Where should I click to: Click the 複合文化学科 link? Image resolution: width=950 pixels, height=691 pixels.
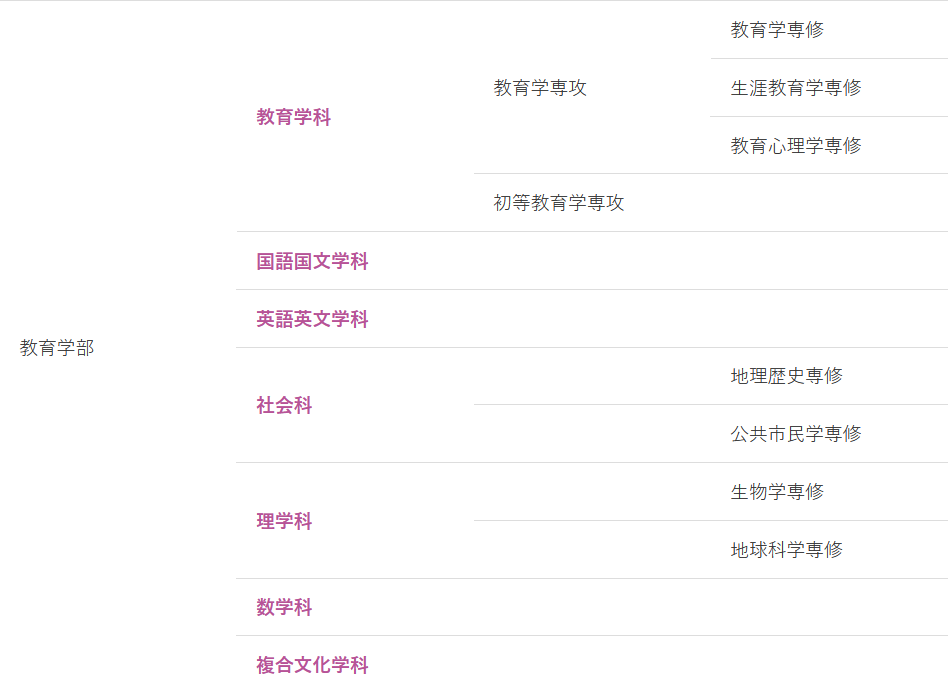[x=312, y=665]
